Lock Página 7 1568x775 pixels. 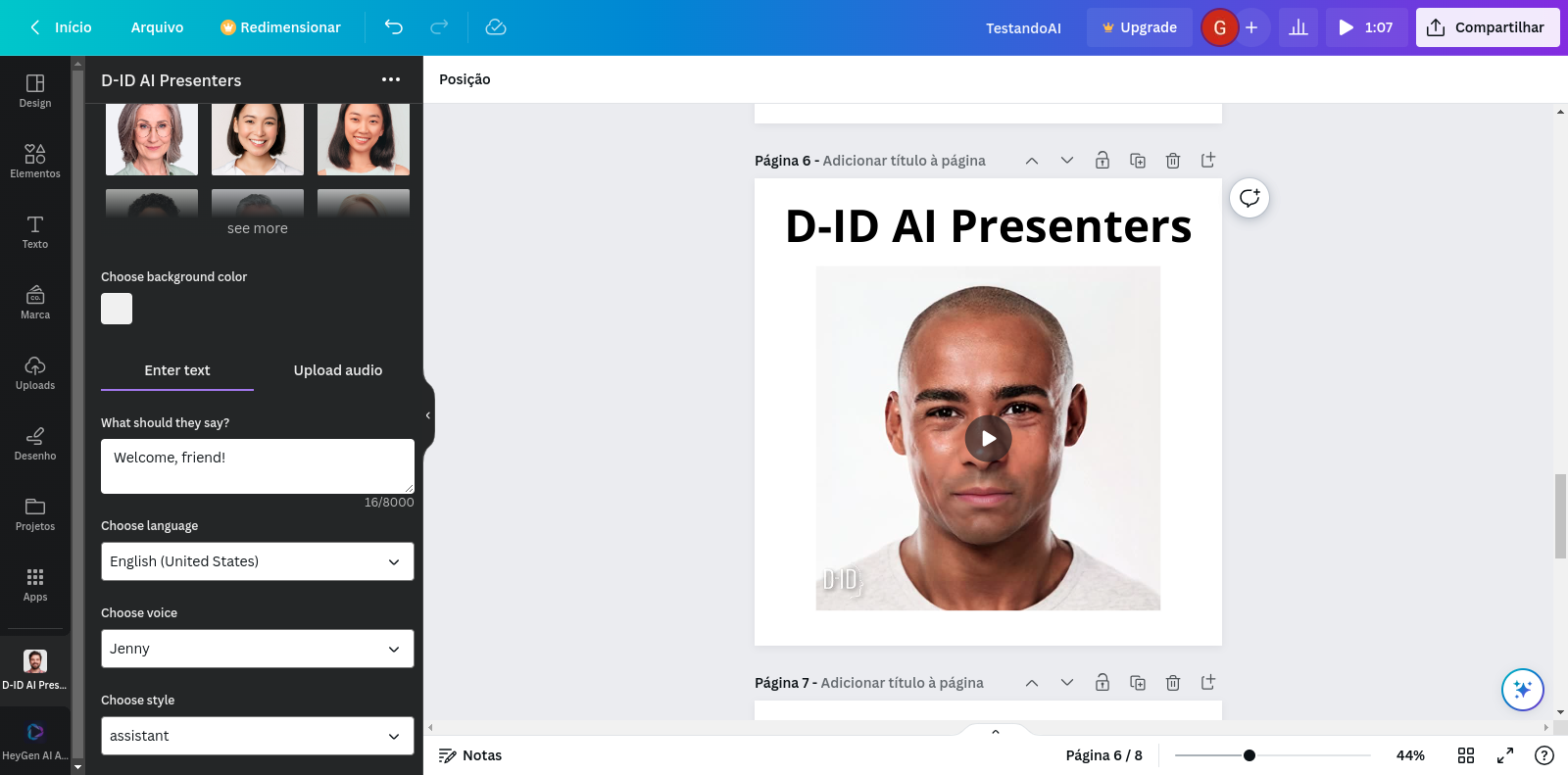click(x=1102, y=683)
